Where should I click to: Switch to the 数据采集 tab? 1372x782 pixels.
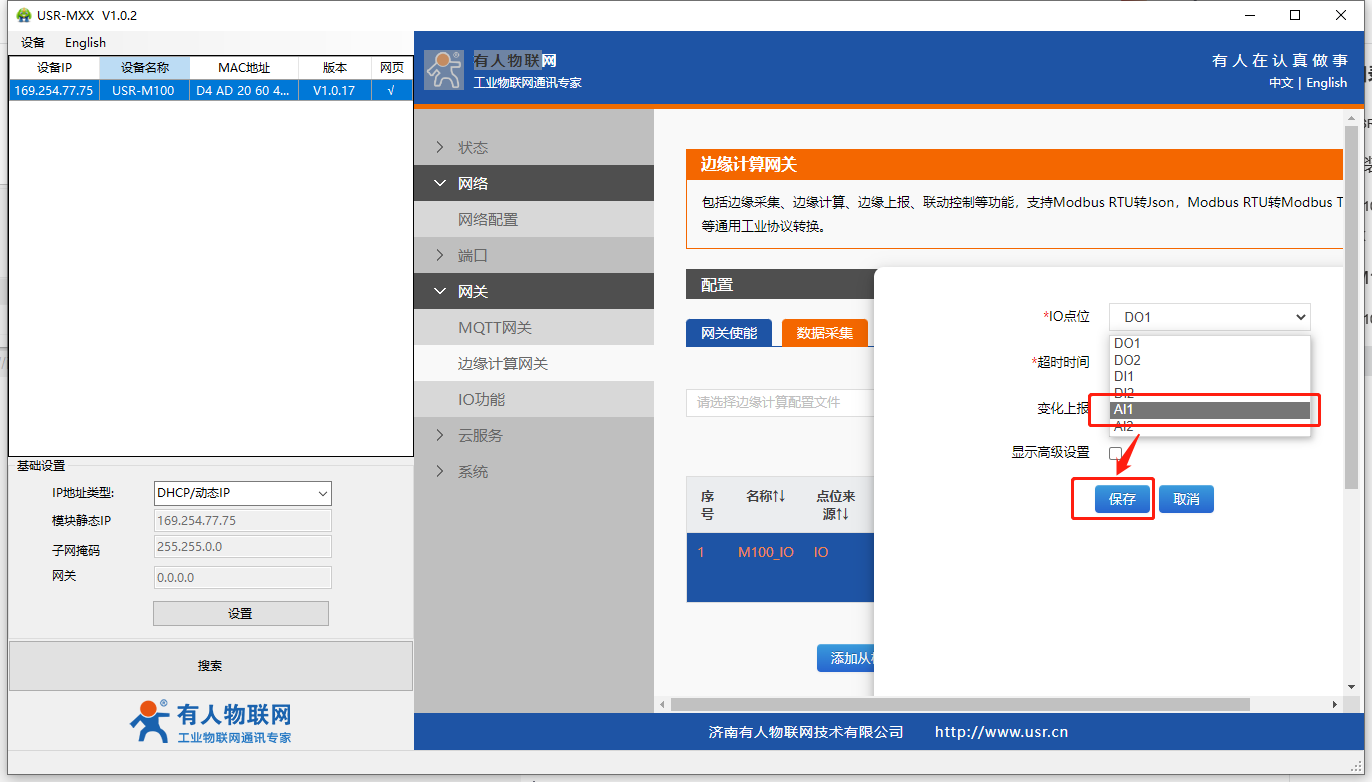[x=825, y=333]
